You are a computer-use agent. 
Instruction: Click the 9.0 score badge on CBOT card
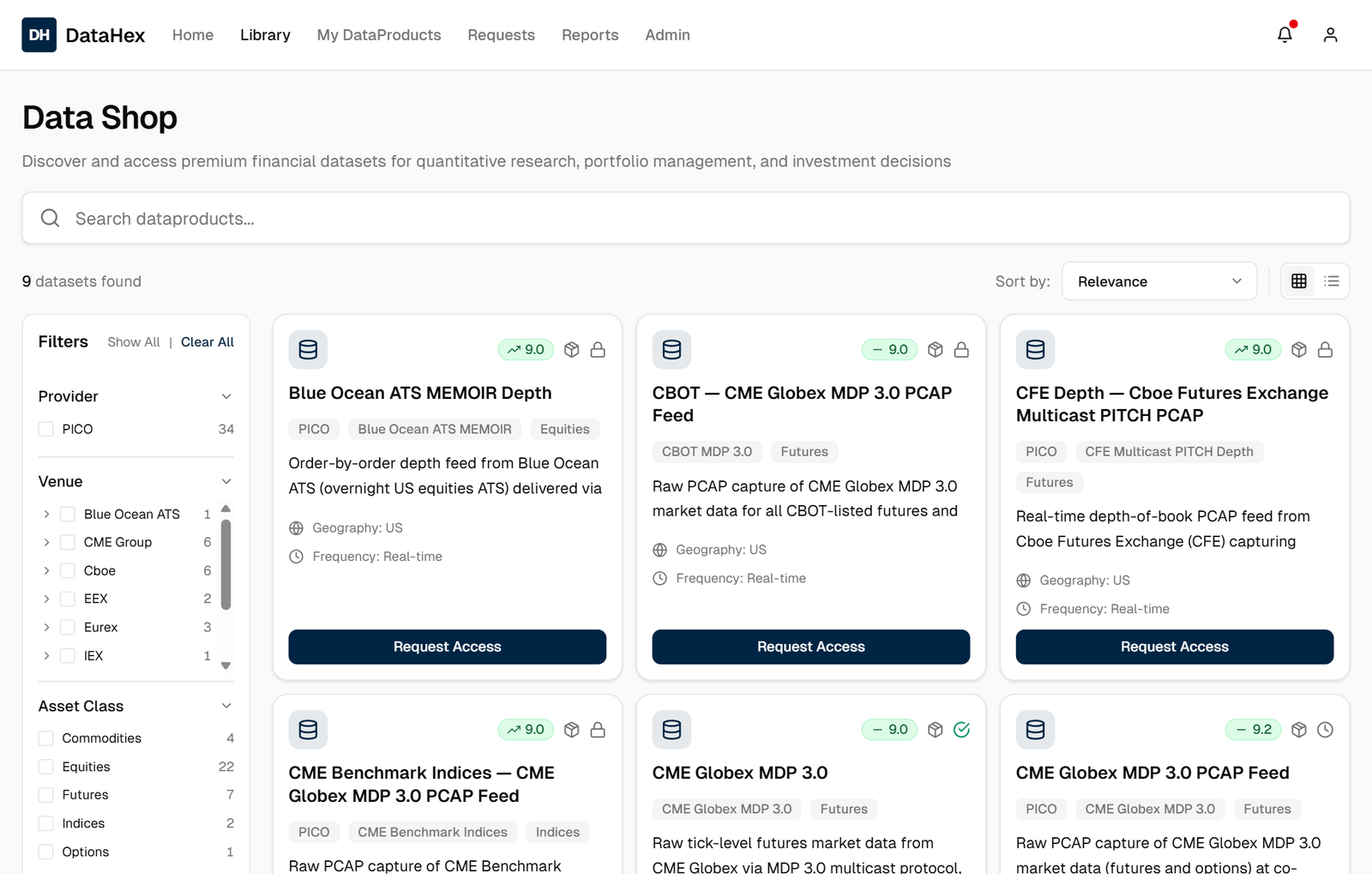(890, 350)
